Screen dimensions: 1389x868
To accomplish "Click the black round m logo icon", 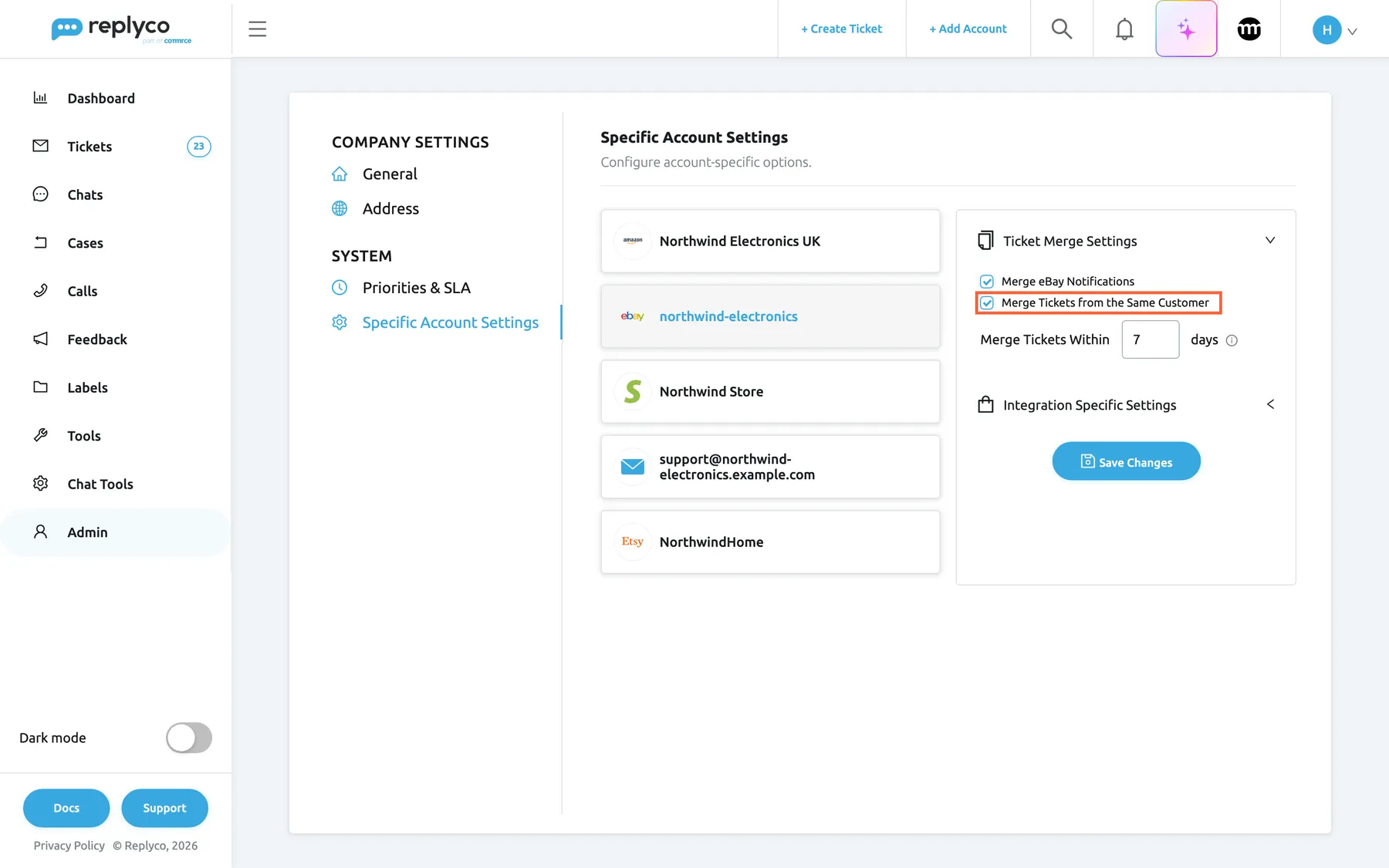I will click(1249, 29).
